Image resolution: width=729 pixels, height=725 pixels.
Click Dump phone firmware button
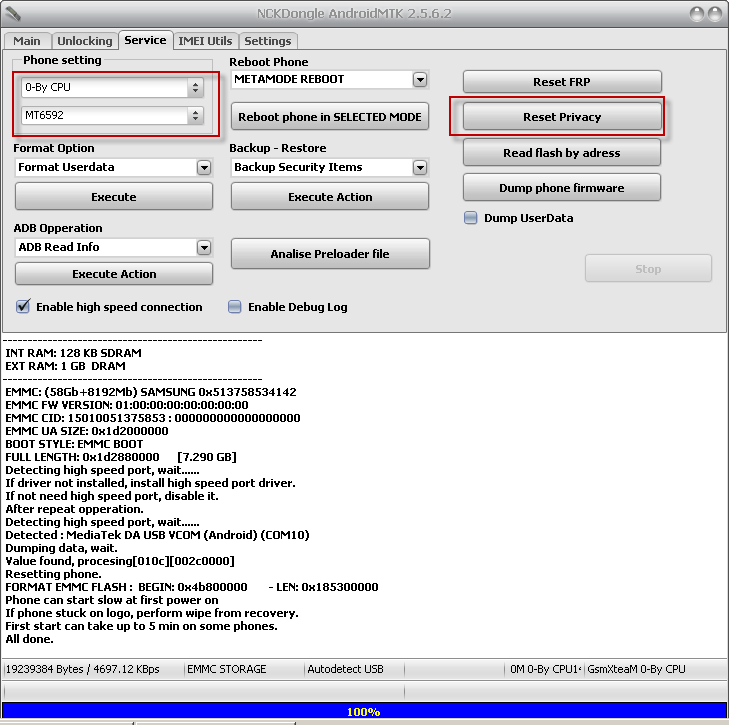[x=562, y=188]
